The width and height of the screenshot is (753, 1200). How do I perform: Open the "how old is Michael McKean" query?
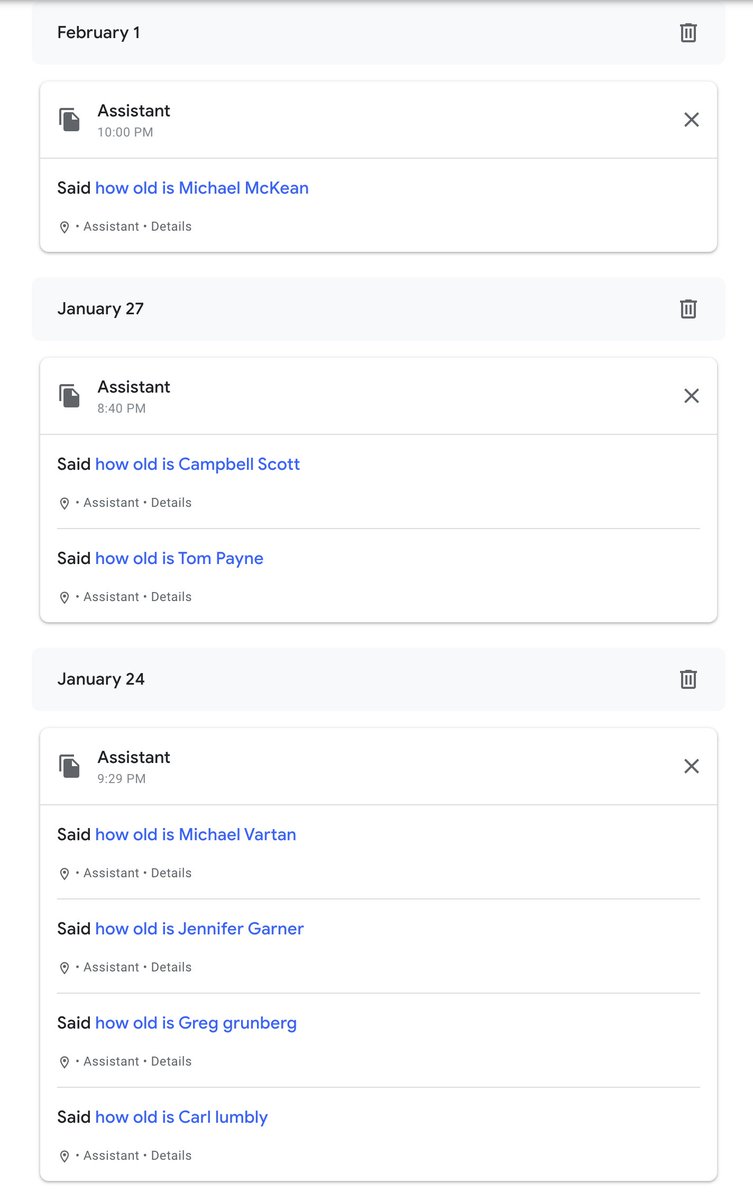tap(201, 188)
